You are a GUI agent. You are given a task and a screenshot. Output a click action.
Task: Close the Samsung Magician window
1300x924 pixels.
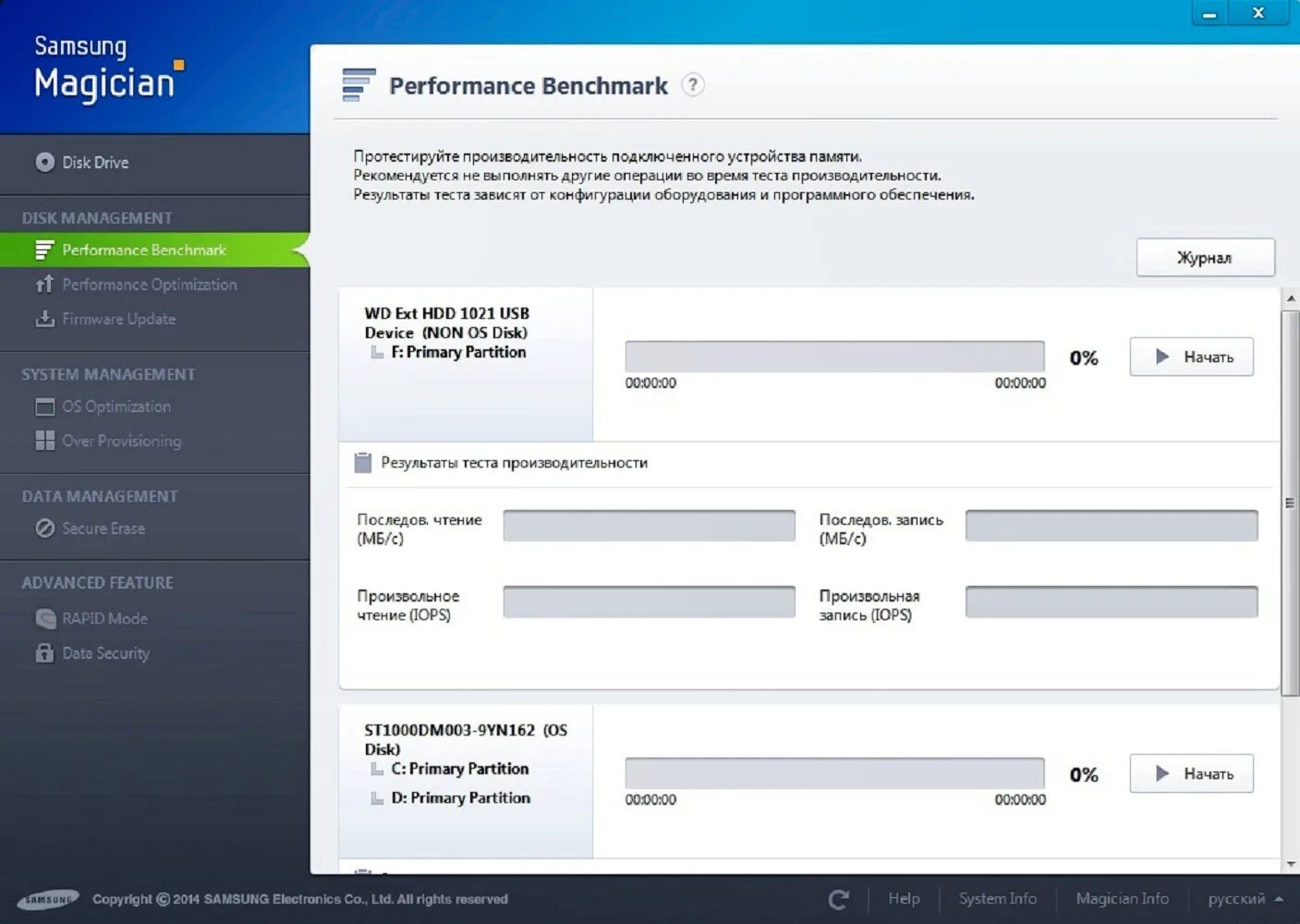click(1257, 13)
